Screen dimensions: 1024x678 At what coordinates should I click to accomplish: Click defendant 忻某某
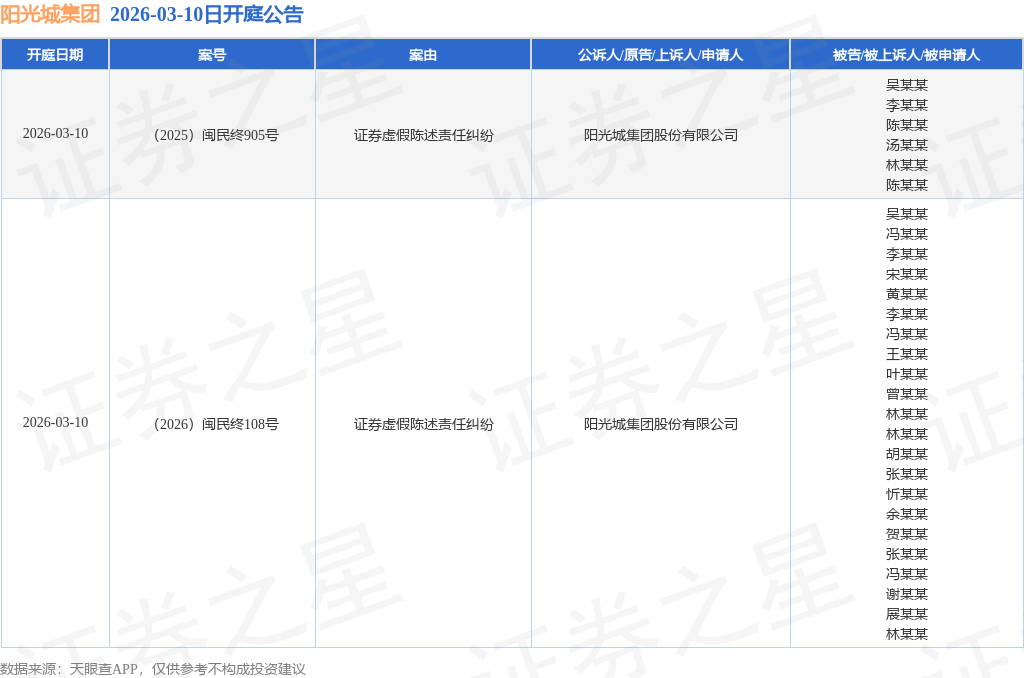[x=906, y=494]
